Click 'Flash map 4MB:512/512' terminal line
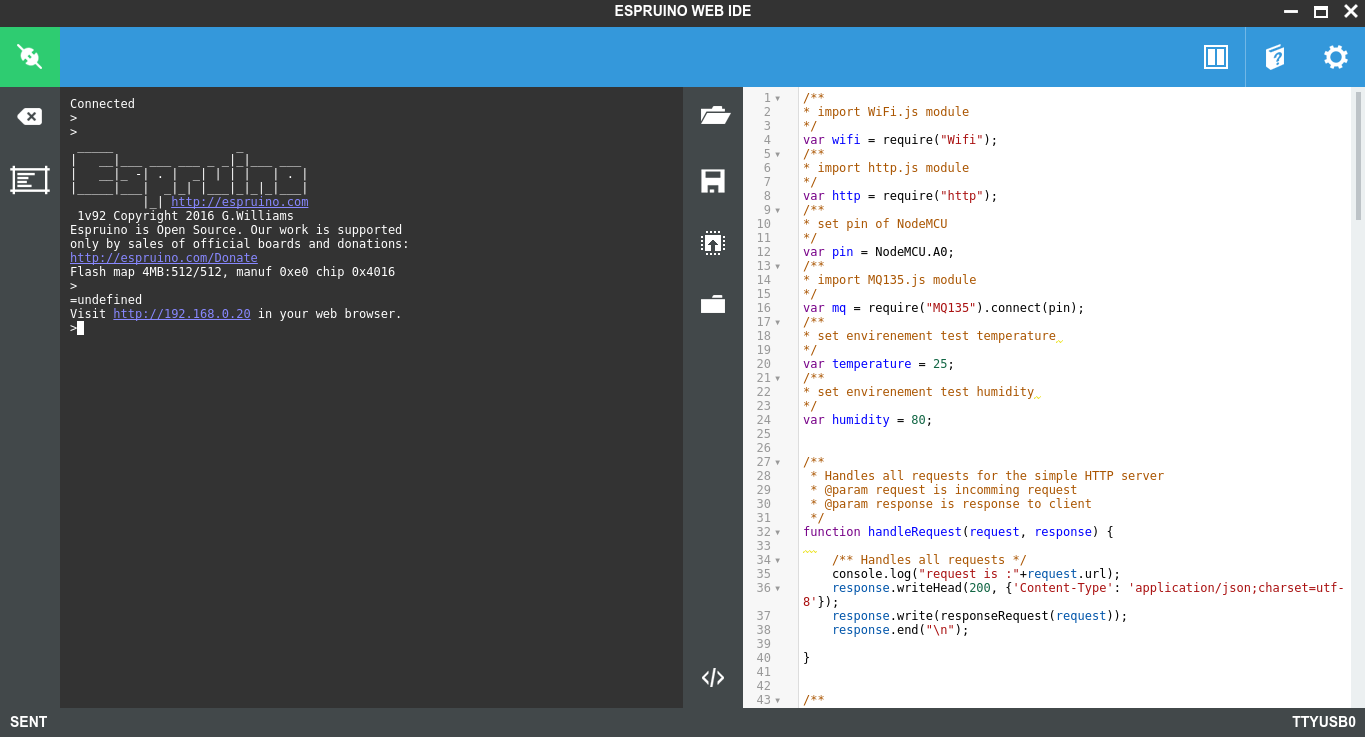 pyautogui.click(x=232, y=272)
